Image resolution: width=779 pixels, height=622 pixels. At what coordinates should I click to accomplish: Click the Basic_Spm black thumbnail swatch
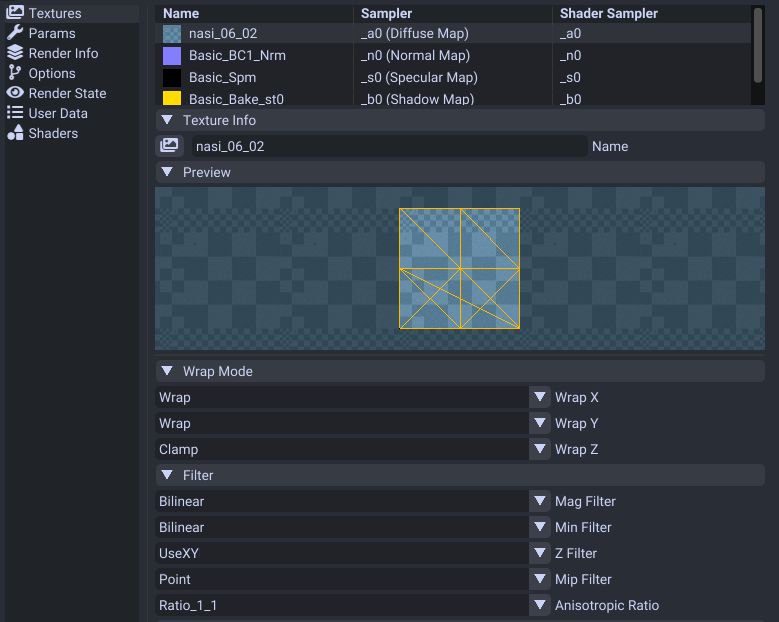[172, 78]
